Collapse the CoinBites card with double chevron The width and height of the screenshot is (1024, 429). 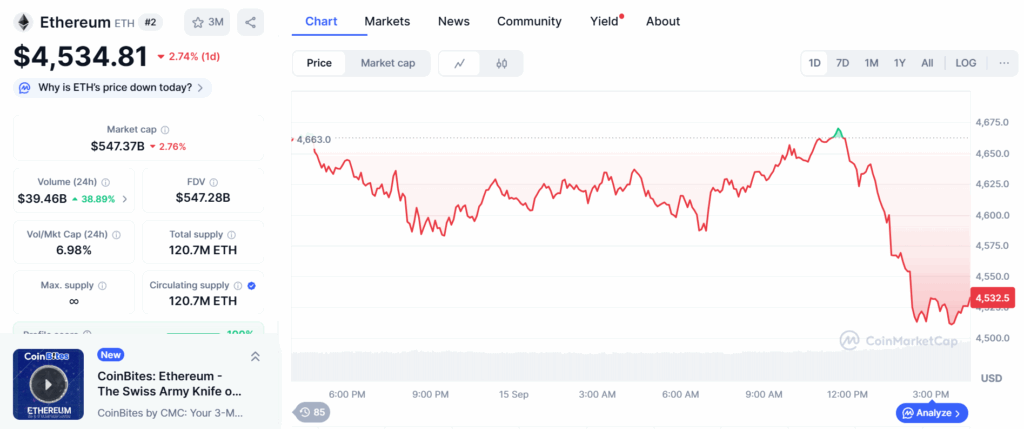[x=255, y=357]
